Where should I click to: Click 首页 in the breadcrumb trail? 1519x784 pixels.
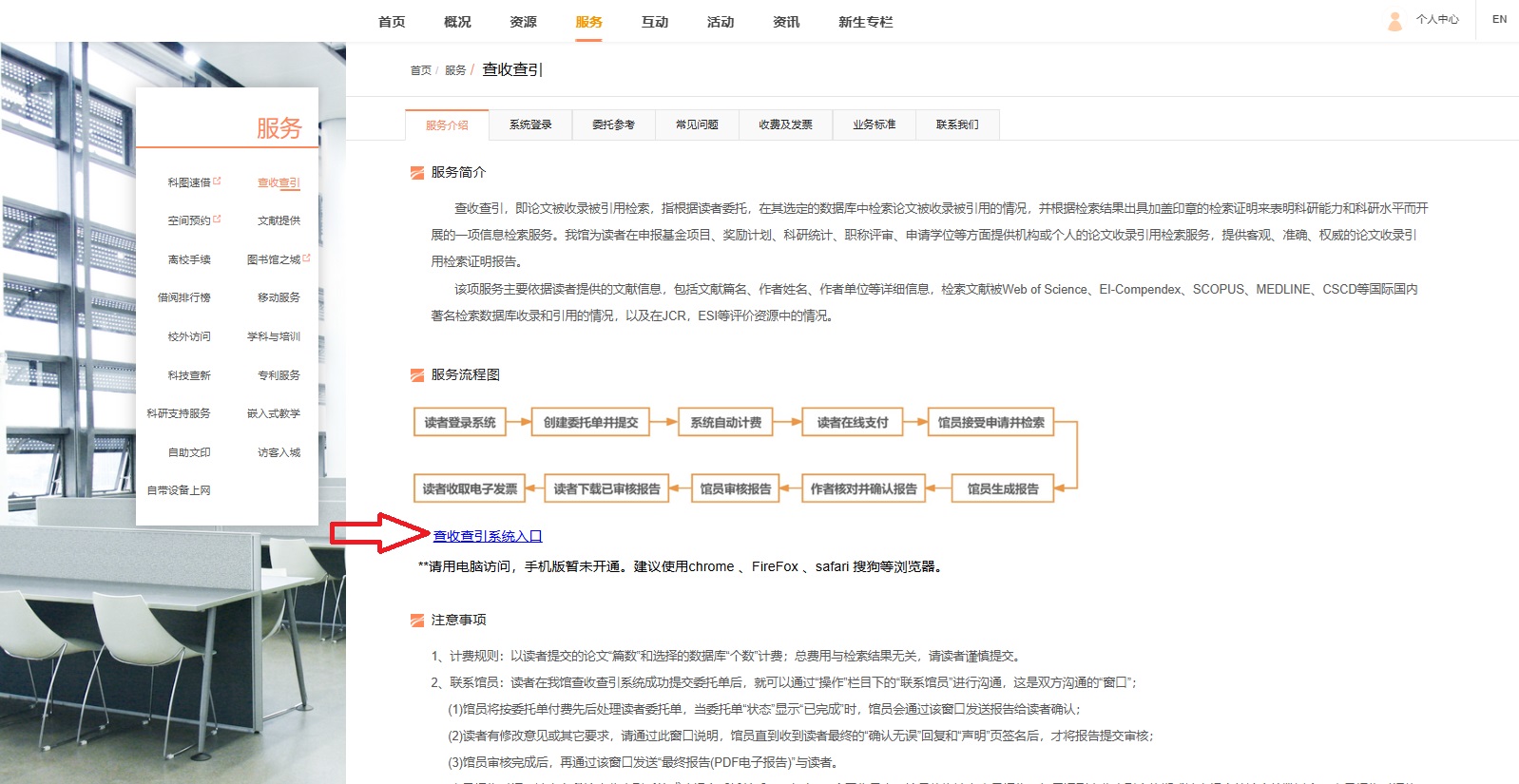(420, 70)
